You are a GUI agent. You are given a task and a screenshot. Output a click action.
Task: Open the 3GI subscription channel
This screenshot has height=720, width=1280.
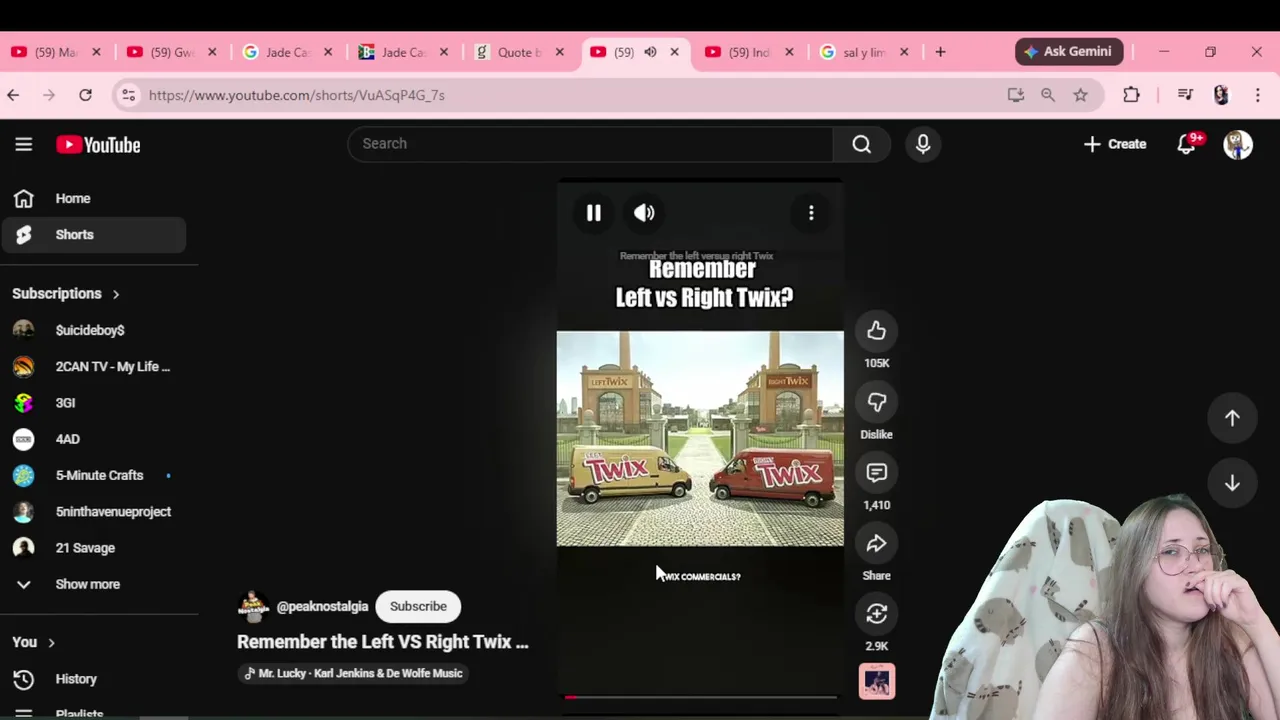pos(93,403)
